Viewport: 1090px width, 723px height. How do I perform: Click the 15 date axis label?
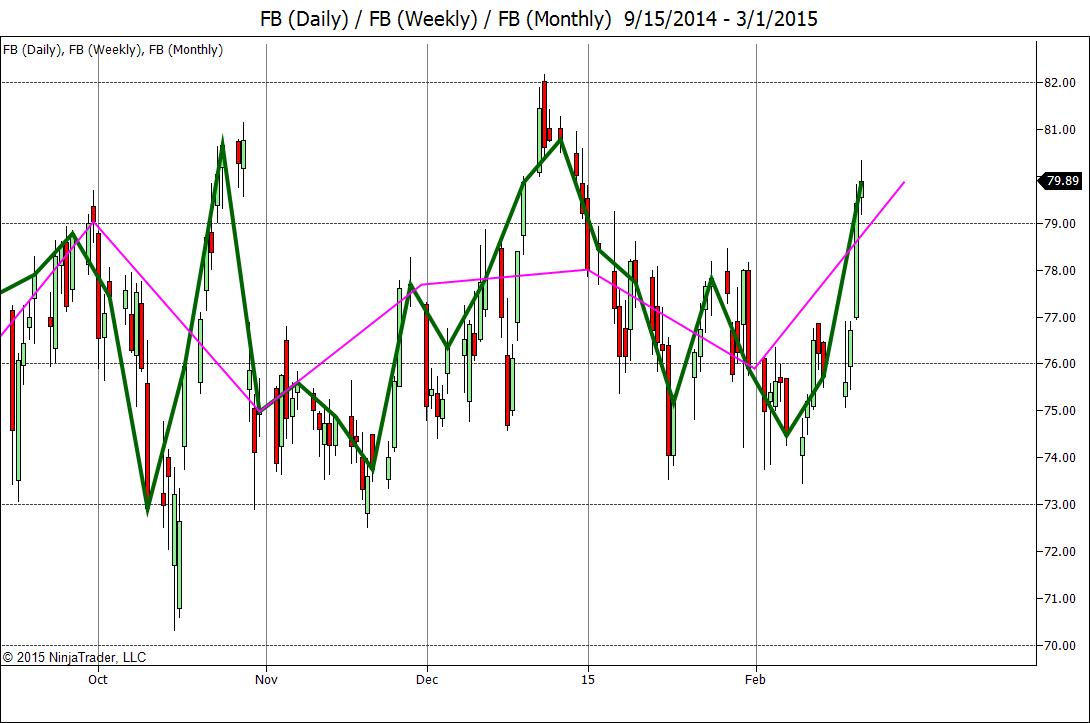click(588, 679)
